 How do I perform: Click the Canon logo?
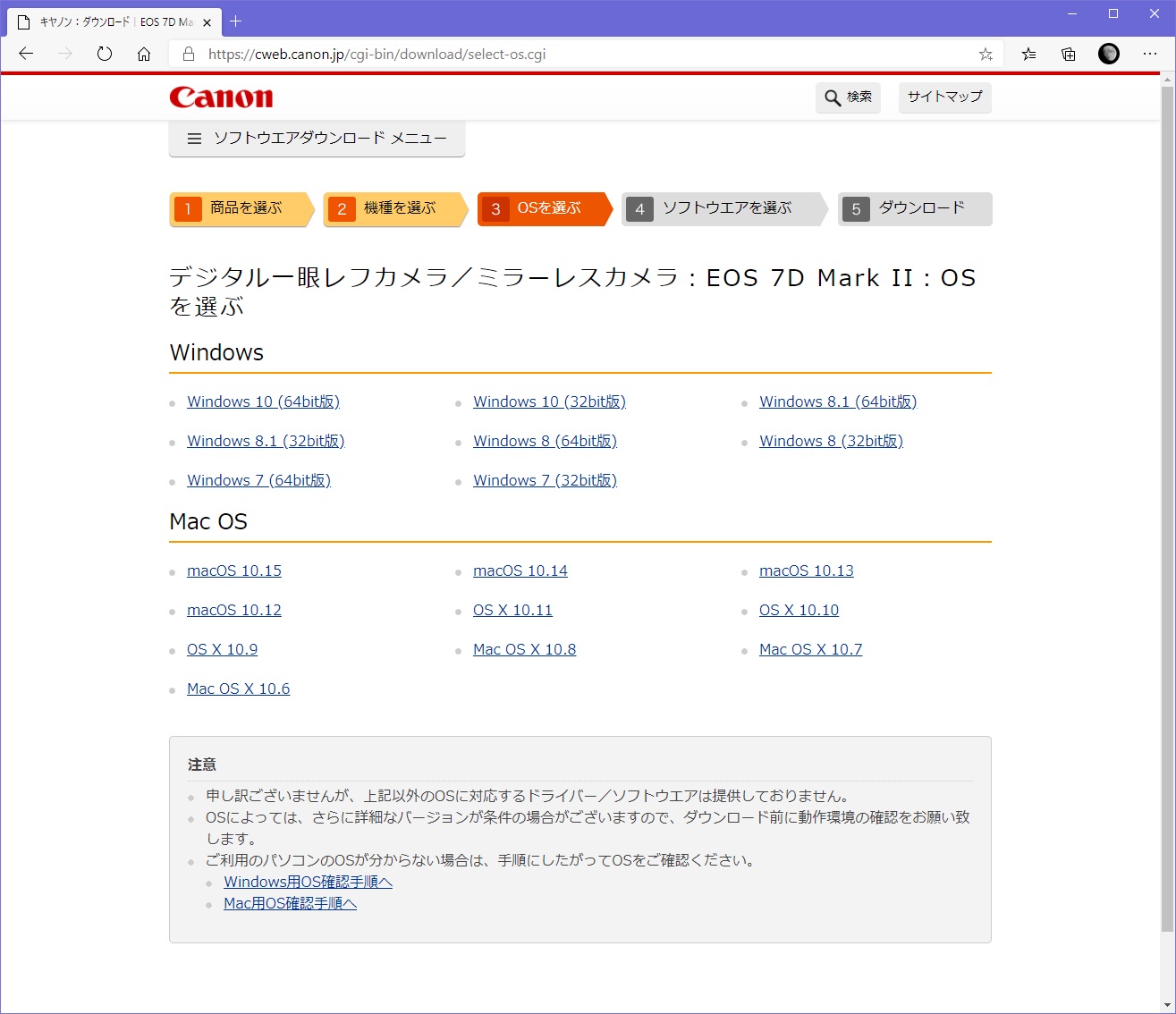pos(221,97)
